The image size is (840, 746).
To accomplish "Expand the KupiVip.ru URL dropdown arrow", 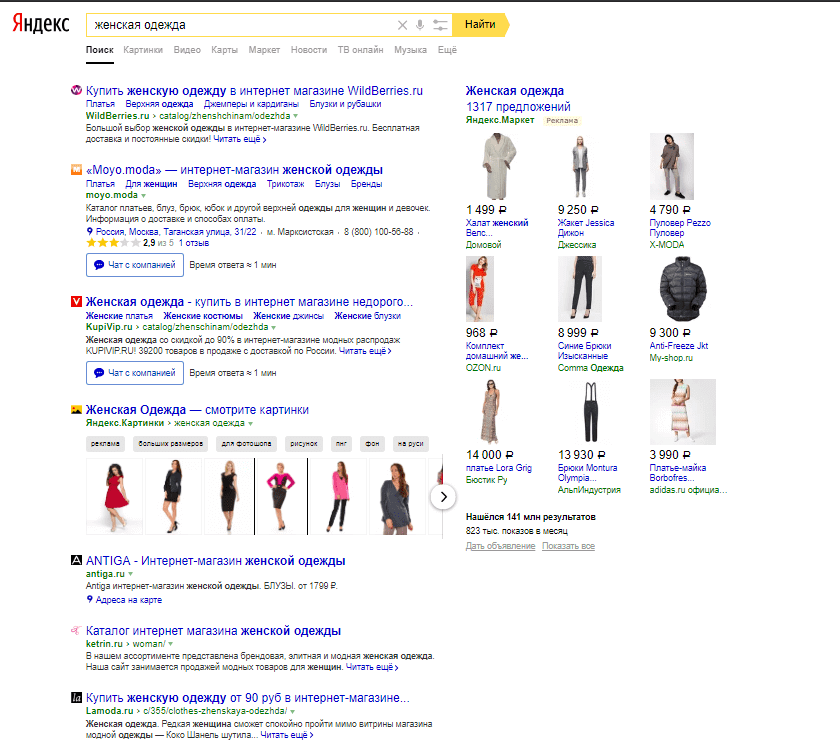I will tap(274, 327).
